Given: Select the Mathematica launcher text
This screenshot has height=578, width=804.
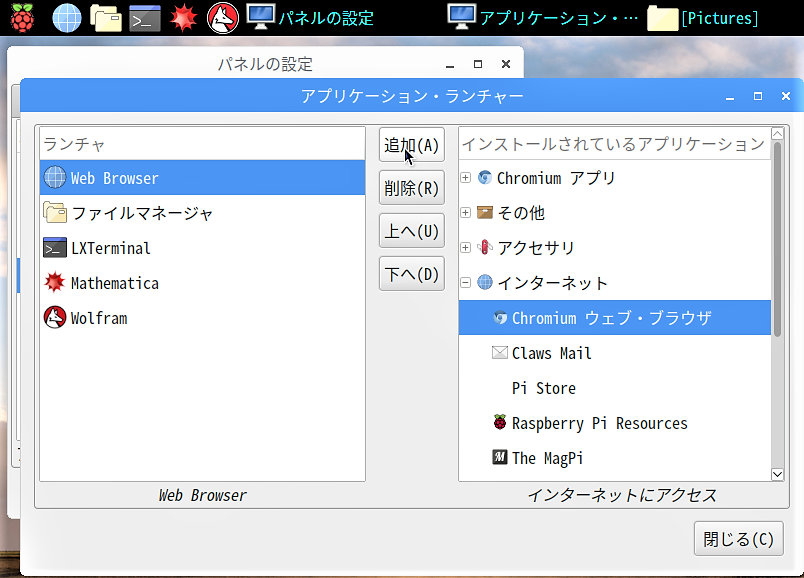Looking at the screenshot, I should point(115,283).
